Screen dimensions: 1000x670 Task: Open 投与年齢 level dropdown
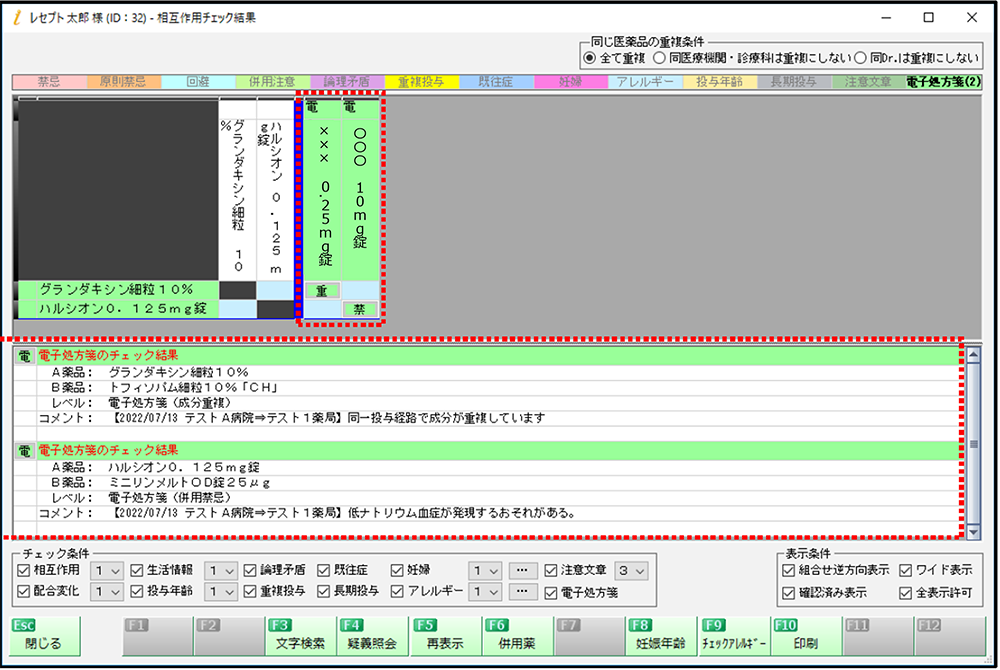click(221, 592)
